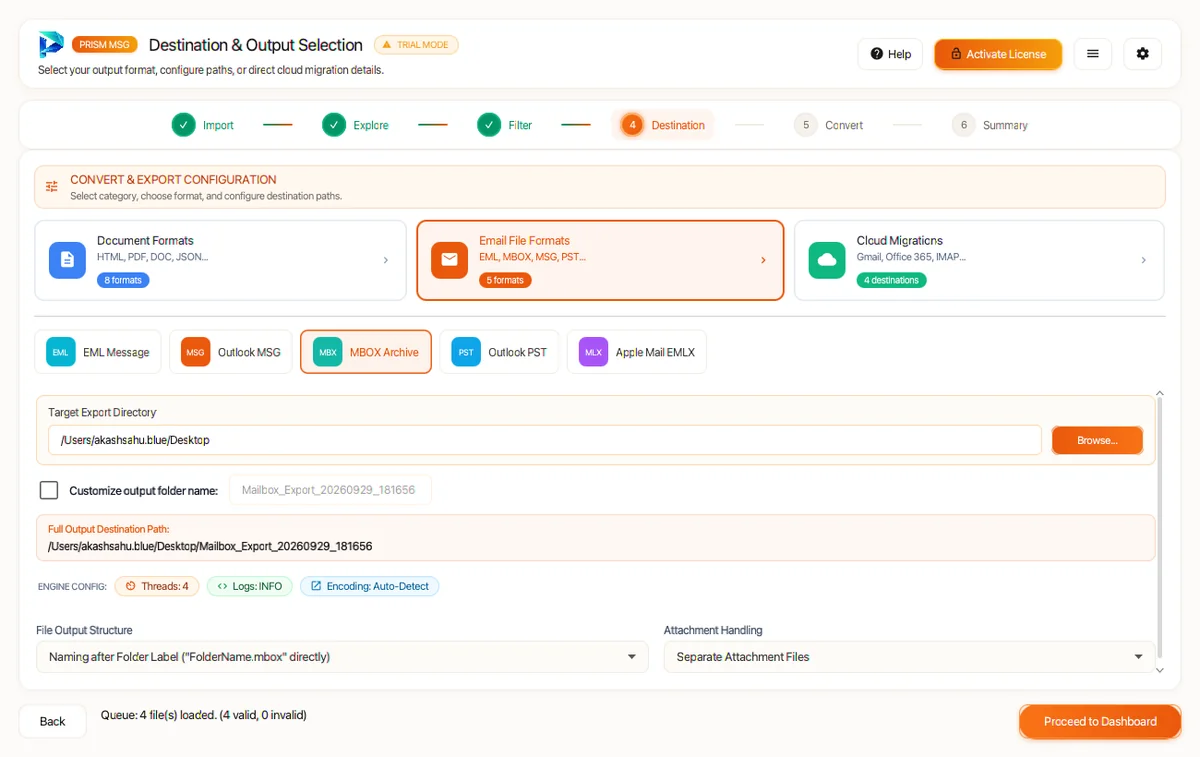Viewport: 1200px width, 757px height.
Task: Click the Threads: 4 engine chip
Action: (157, 586)
